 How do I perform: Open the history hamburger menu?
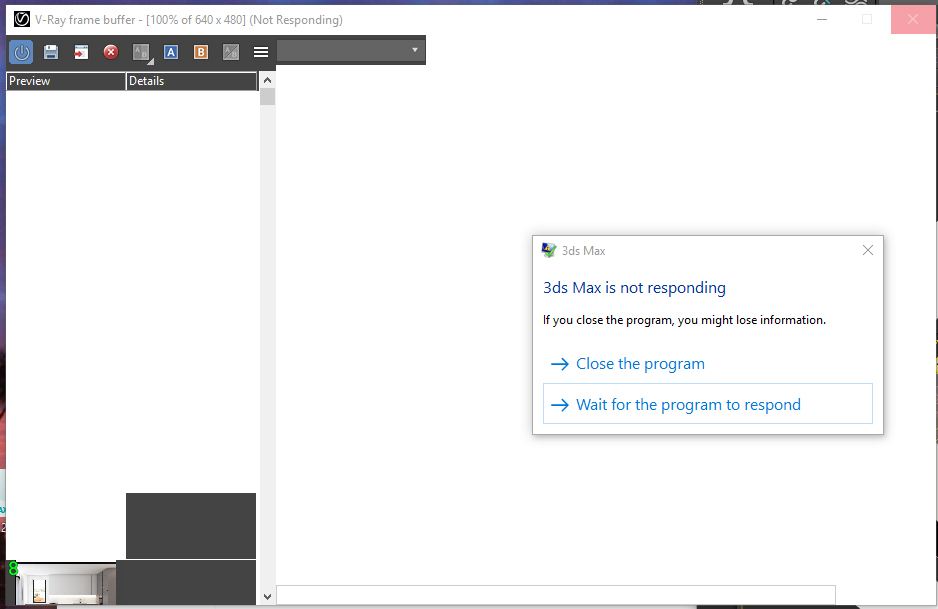261,52
